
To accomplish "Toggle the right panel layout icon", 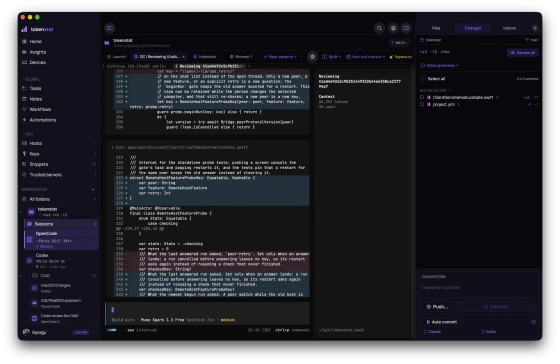I will point(406,28).
